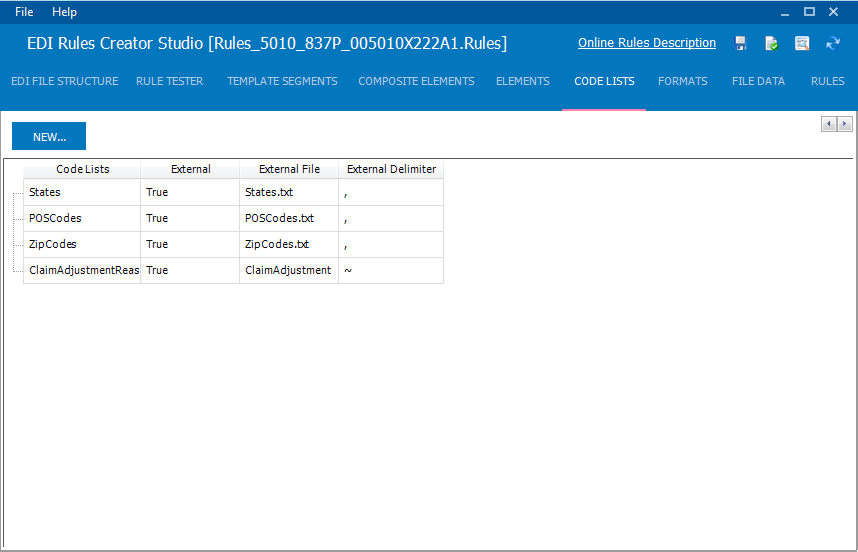Click the blue refresh arrows icon
Image resolution: width=858 pixels, height=552 pixels.
(833, 43)
